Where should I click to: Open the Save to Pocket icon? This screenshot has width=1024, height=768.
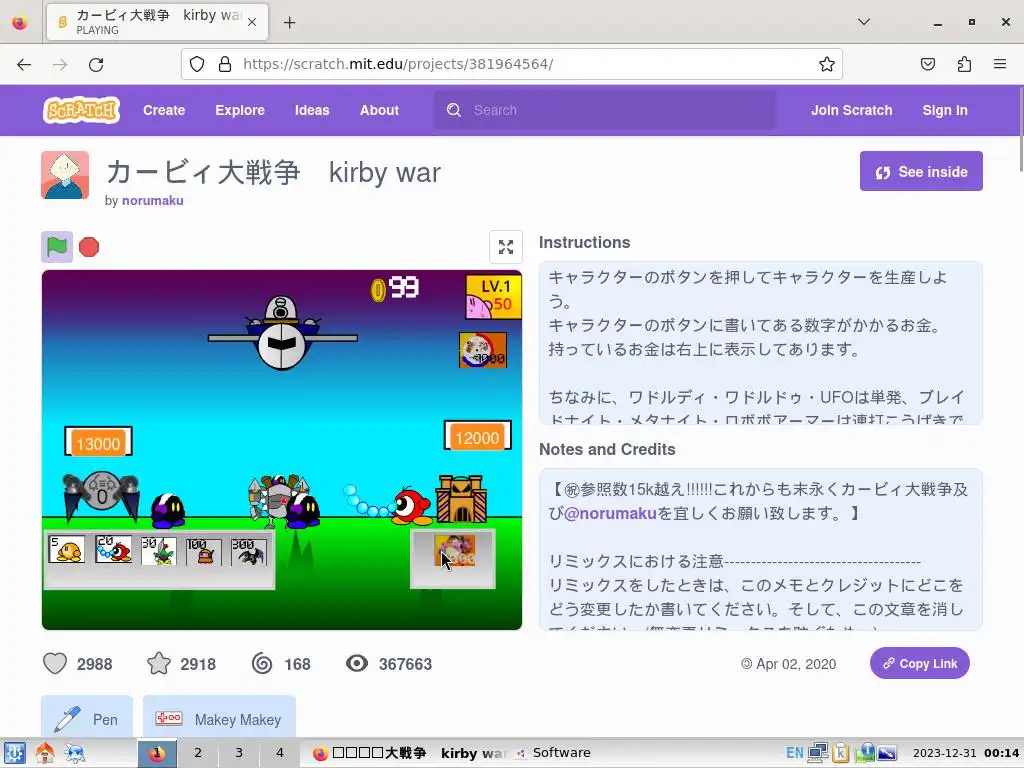click(927, 64)
